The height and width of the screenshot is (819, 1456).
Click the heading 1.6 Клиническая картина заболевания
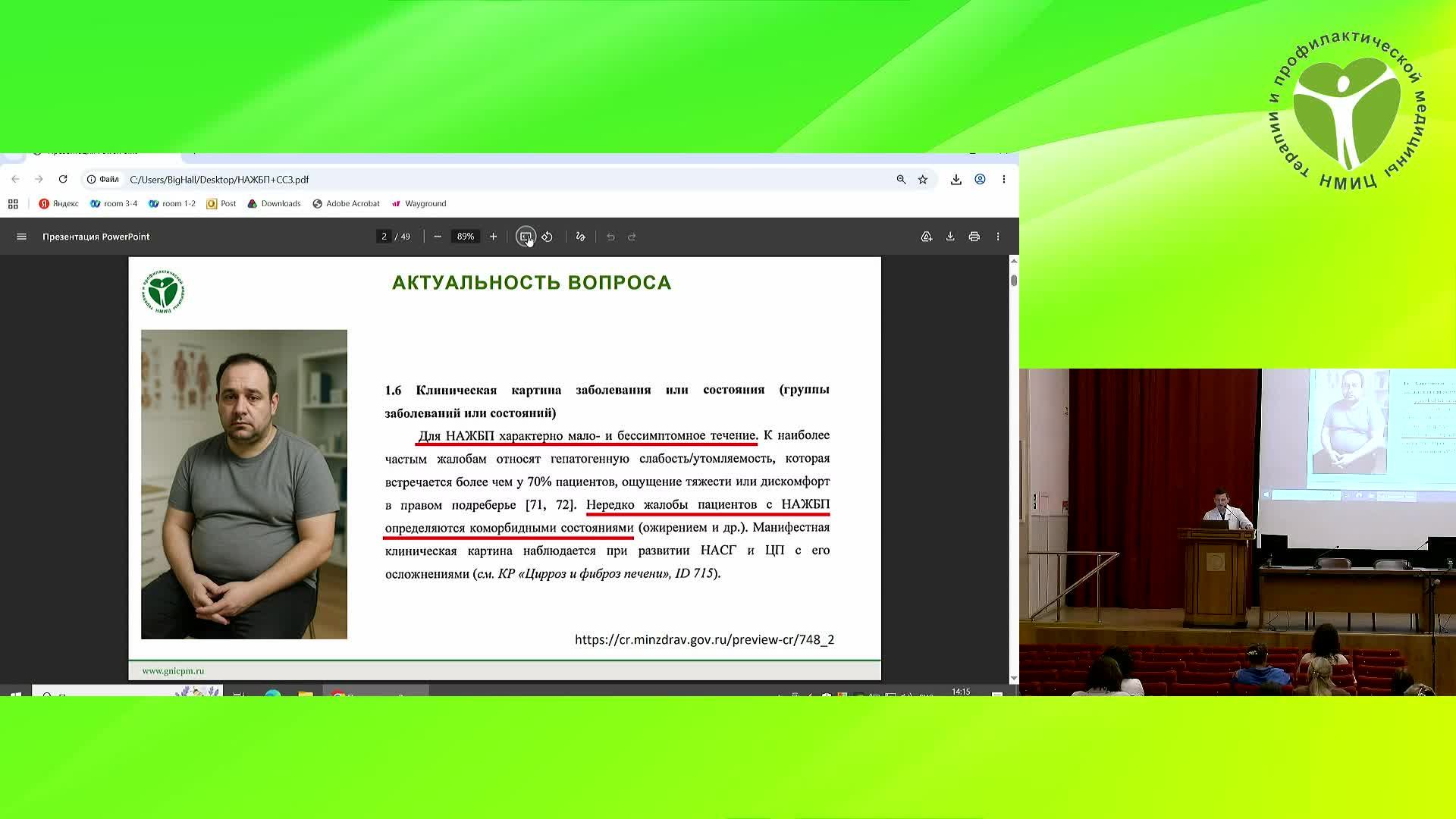pyautogui.click(x=607, y=401)
